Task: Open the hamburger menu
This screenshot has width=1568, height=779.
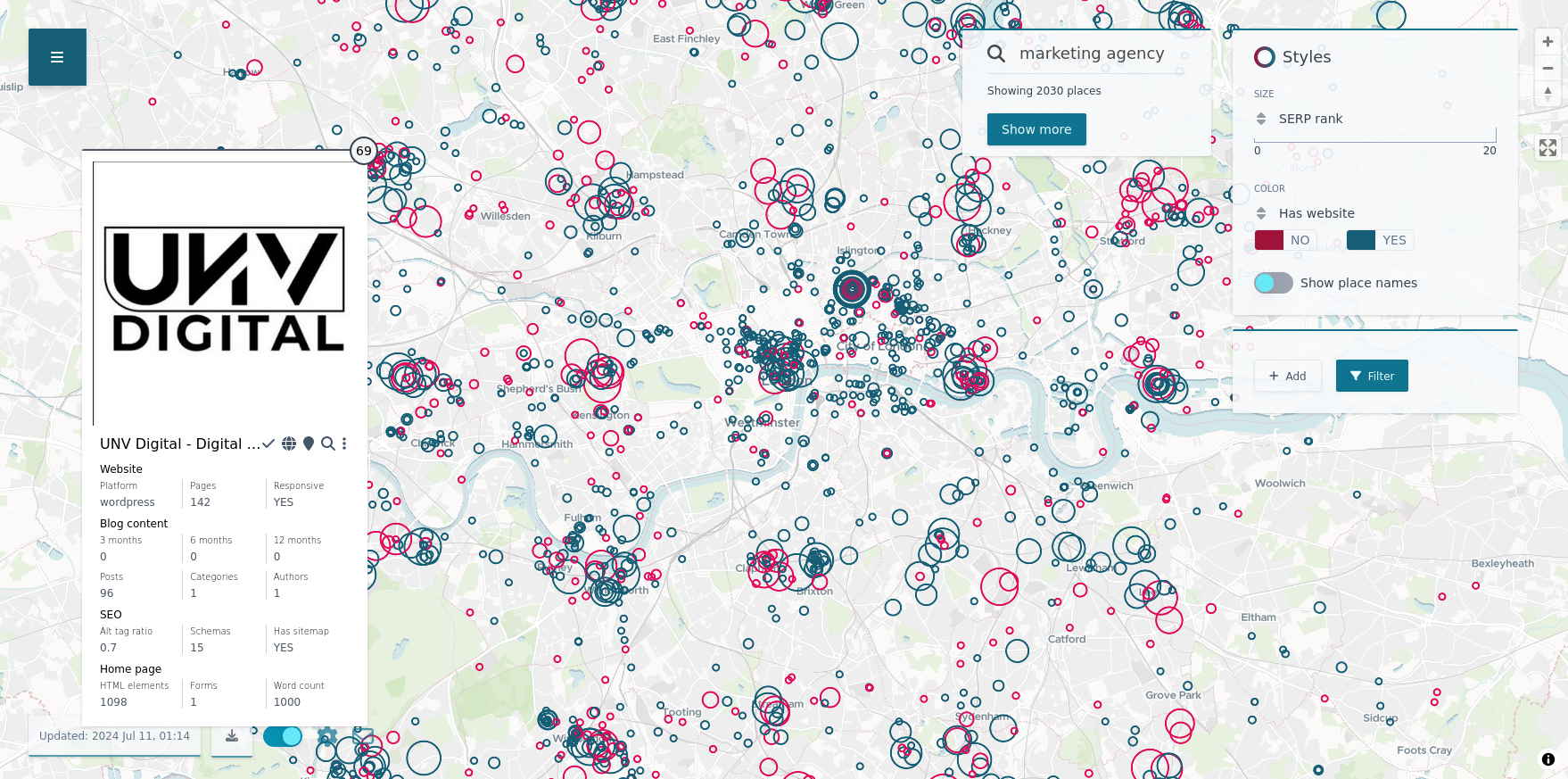Action: tap(57, 57)
